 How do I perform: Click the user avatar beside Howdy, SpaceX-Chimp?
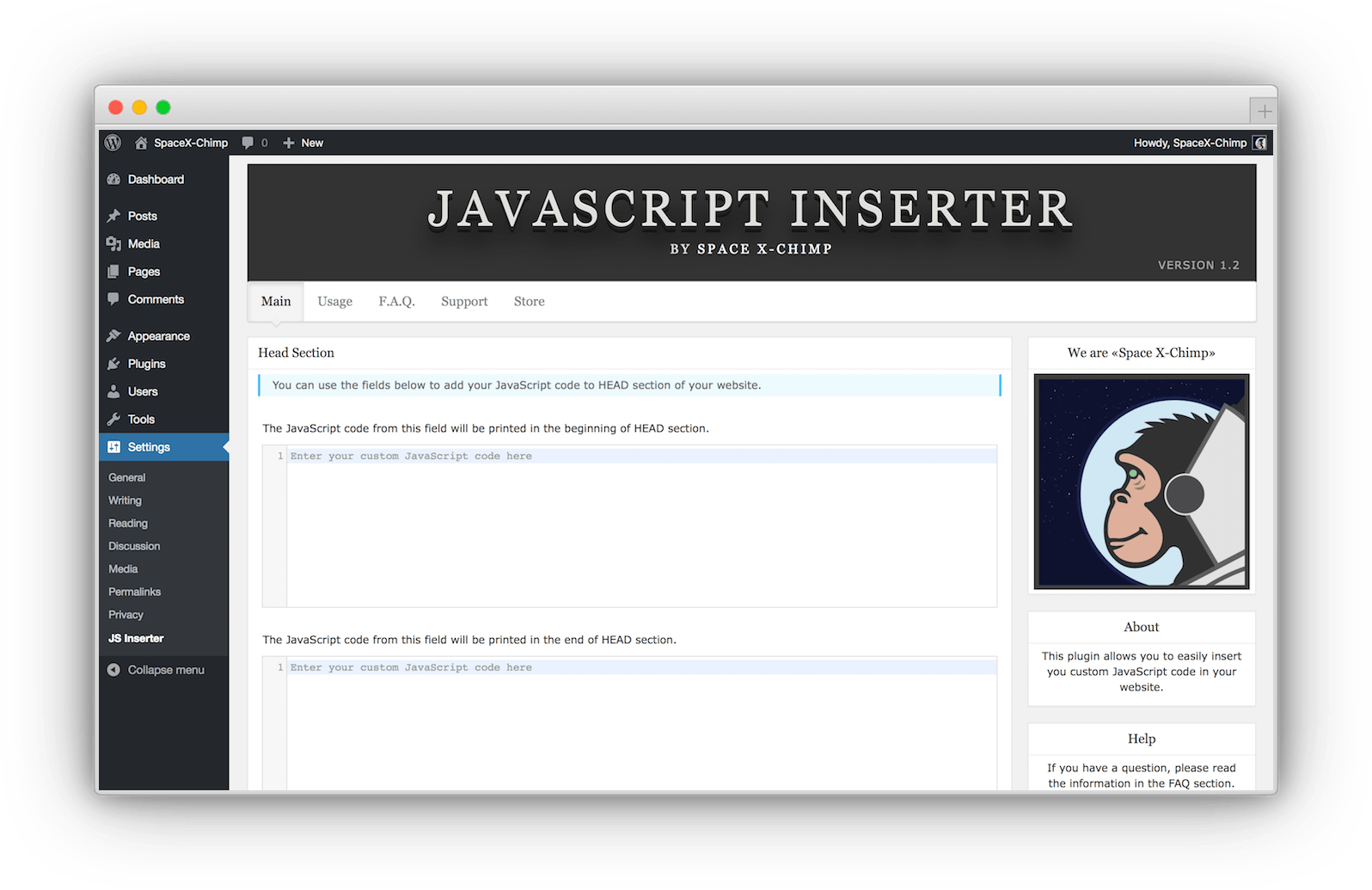(x=1259, y=143)
